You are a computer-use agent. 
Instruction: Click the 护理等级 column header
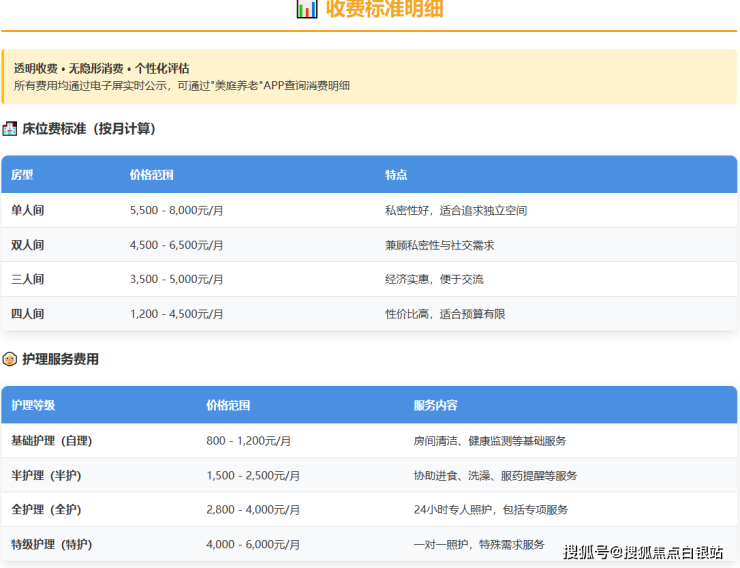(x=33, y=406)
